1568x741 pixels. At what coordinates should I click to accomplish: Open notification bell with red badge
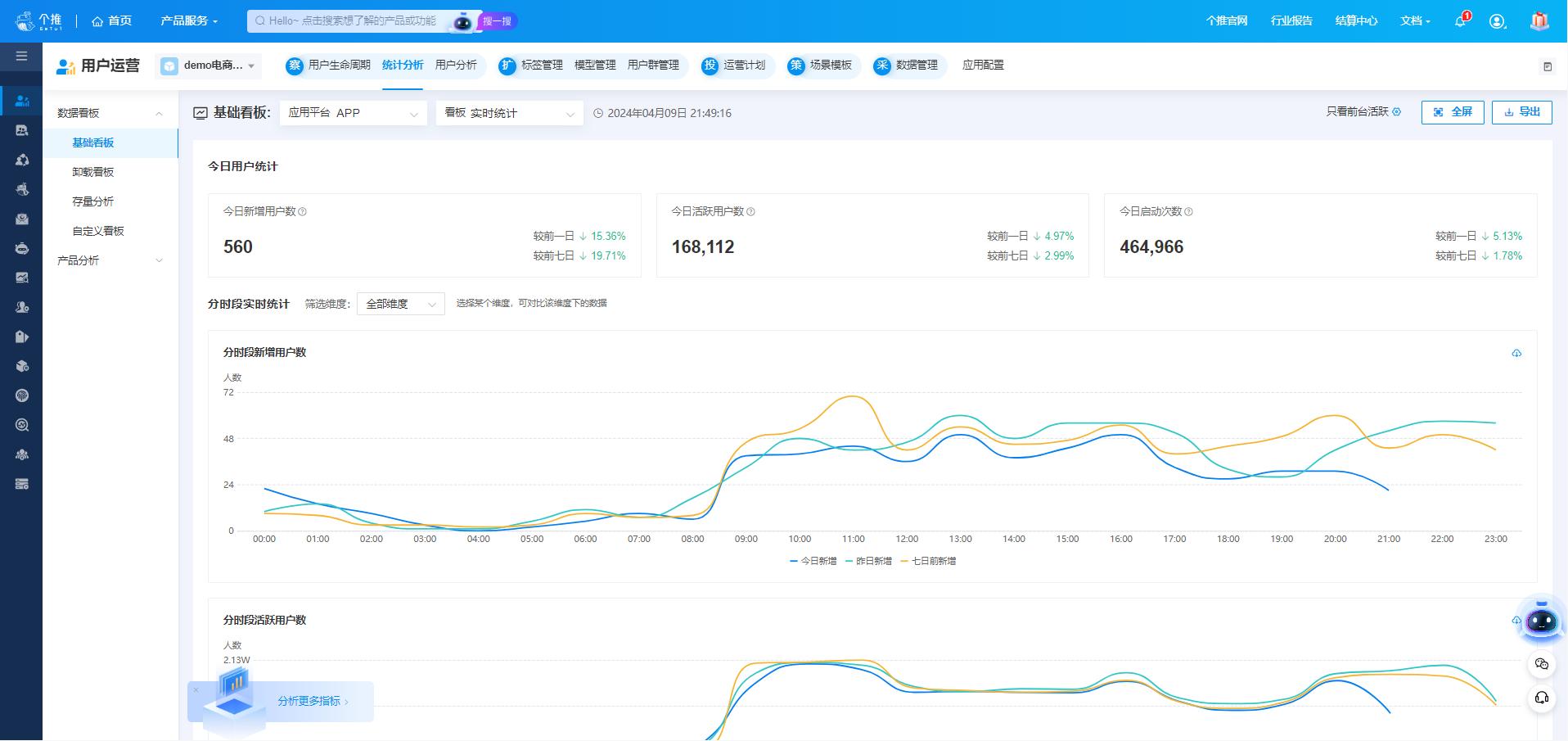(1462, 20)
